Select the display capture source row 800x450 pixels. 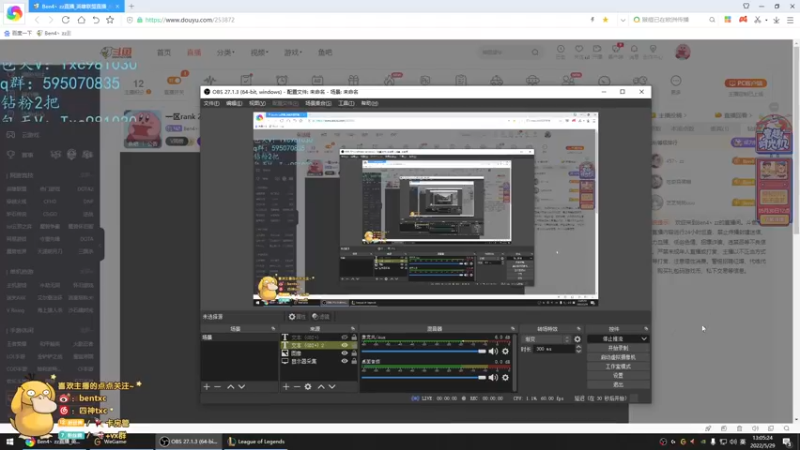[319, 361]
